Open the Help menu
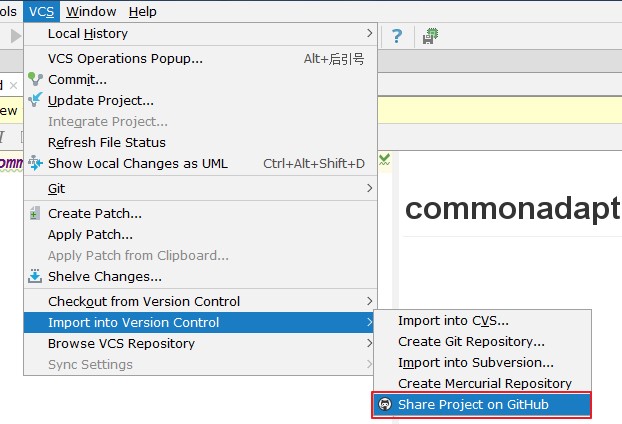Screen dimensions: 622x424 (x=143, y=12)
